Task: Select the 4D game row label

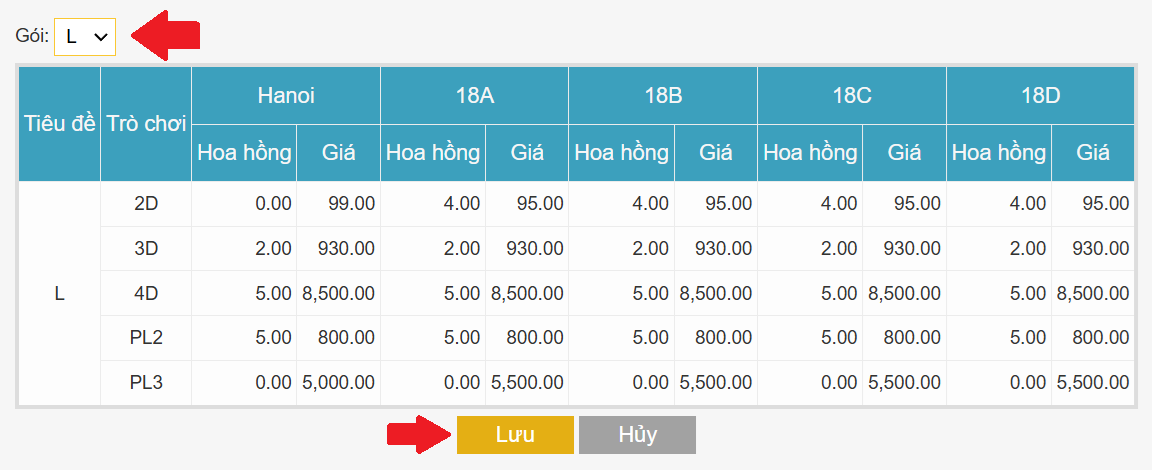Action: 146,294
